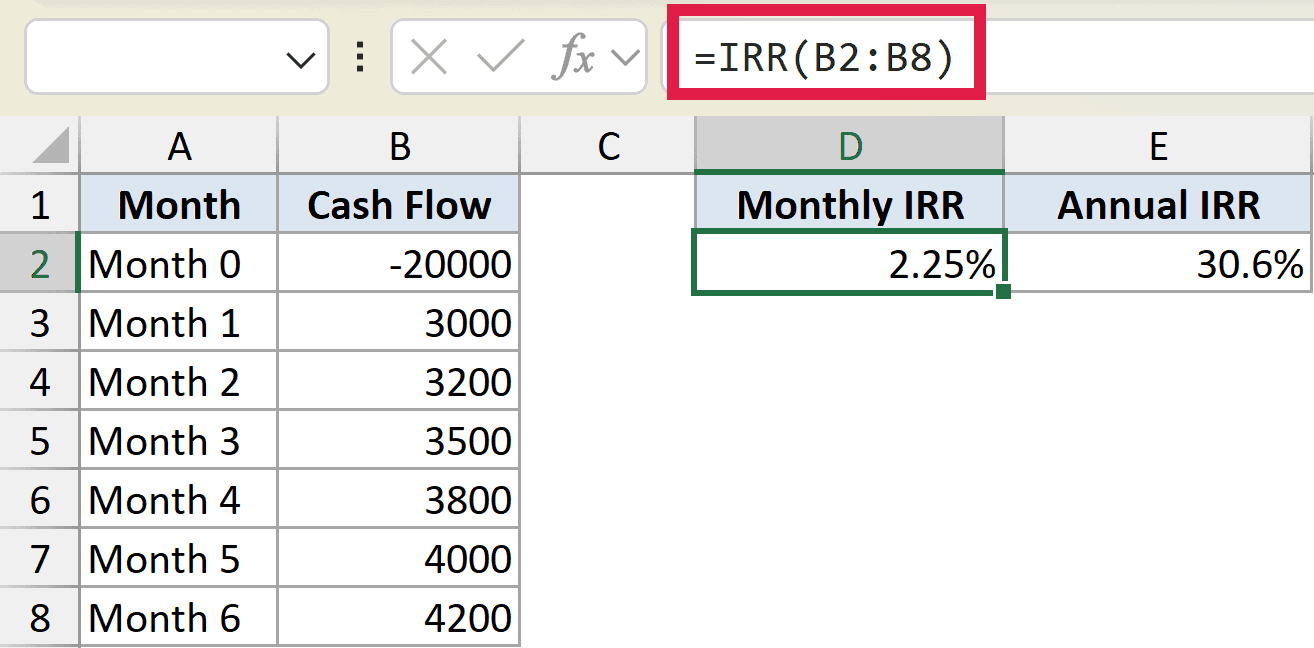This screenshot has height=648, width=1314.
Task: Select row 5 header
Action: point(39,441)
